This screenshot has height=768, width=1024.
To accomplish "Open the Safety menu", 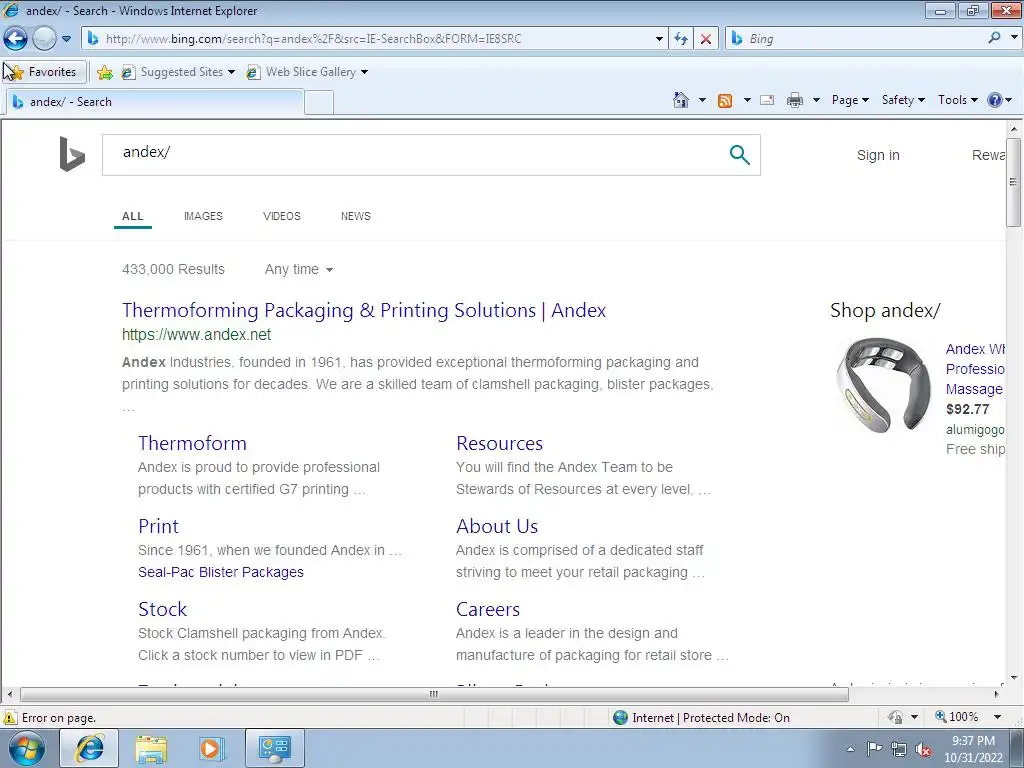I will (903, 100).
